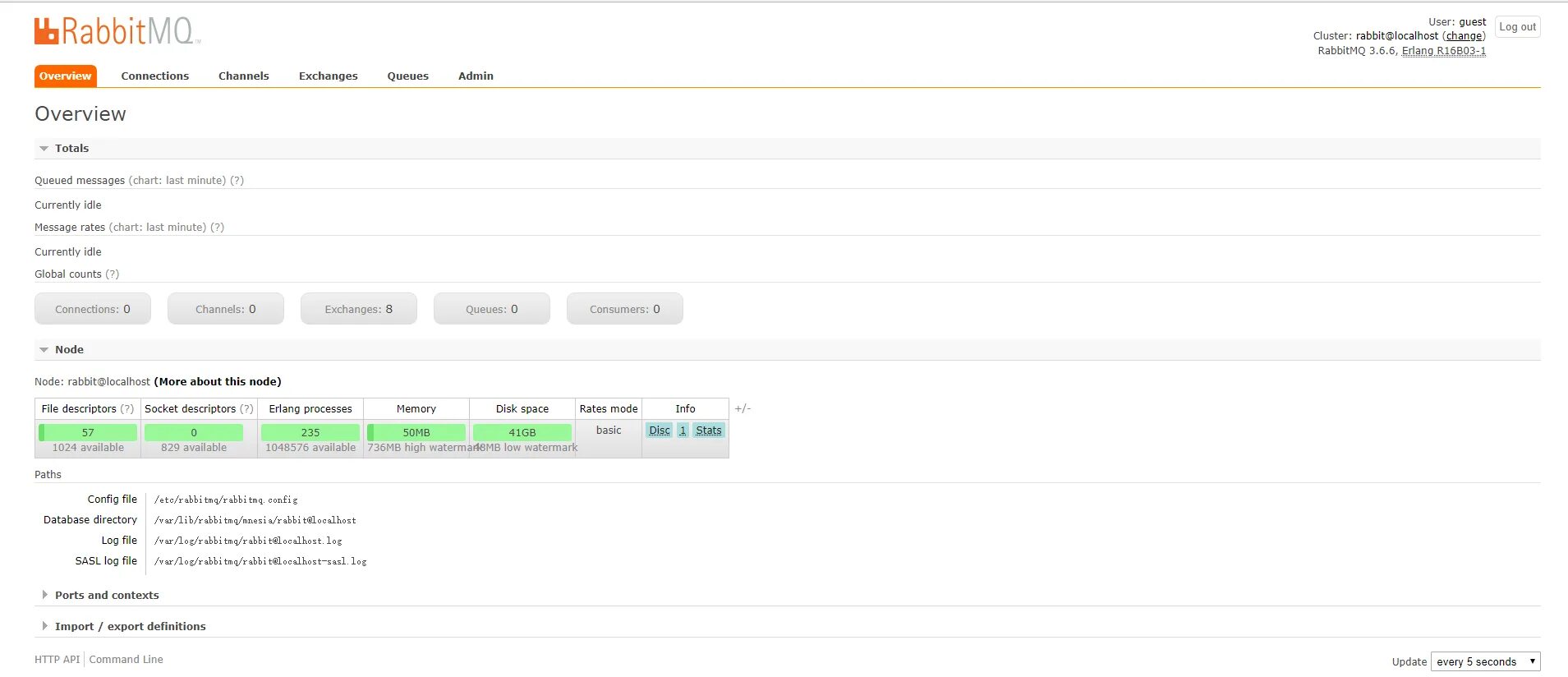Viewport: 1568px width, 677px height.
Task: Open help for Message rates
Action: (217, 228)
